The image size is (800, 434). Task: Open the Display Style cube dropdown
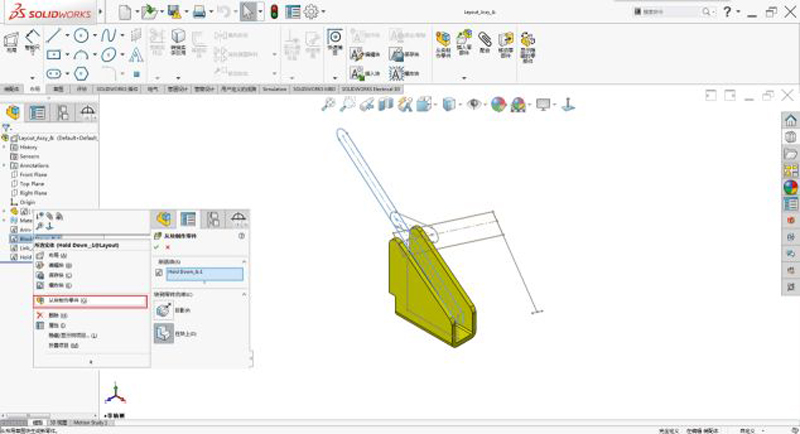click(460, 105)
